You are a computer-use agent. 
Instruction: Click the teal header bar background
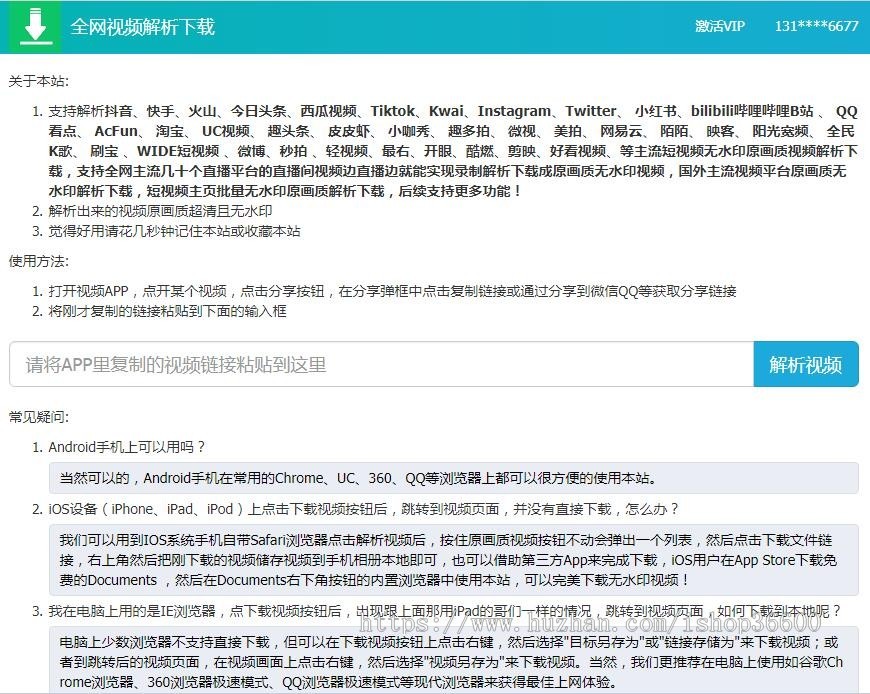tap(450, 27)
